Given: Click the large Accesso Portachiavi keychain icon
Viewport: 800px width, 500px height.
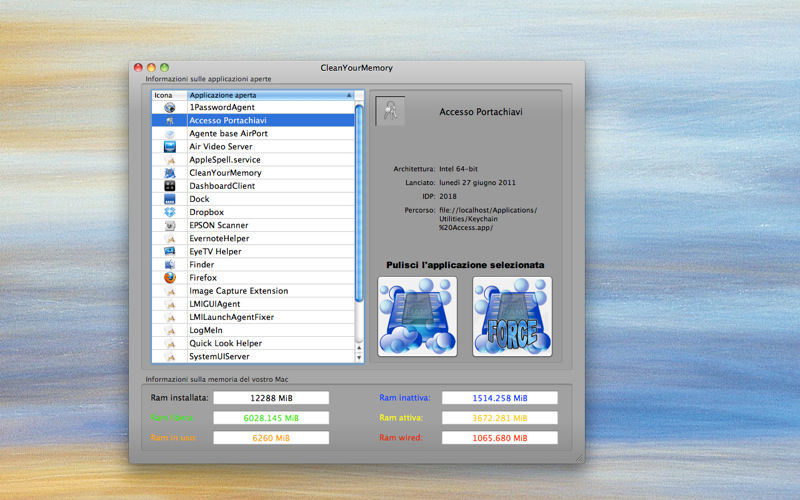Looking at the screenshot, I should click(x=390, y=111).
